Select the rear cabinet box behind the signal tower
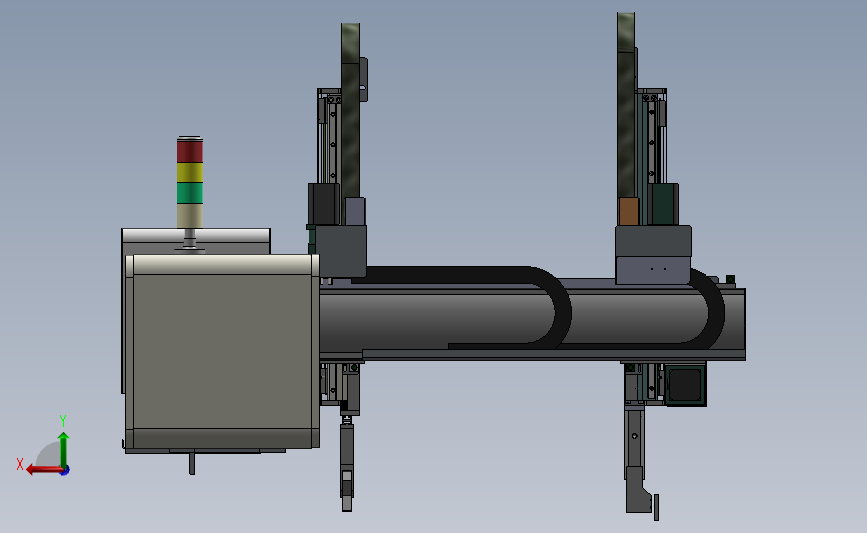The width and height of the screenshot is (867, 533). [196, 241]
